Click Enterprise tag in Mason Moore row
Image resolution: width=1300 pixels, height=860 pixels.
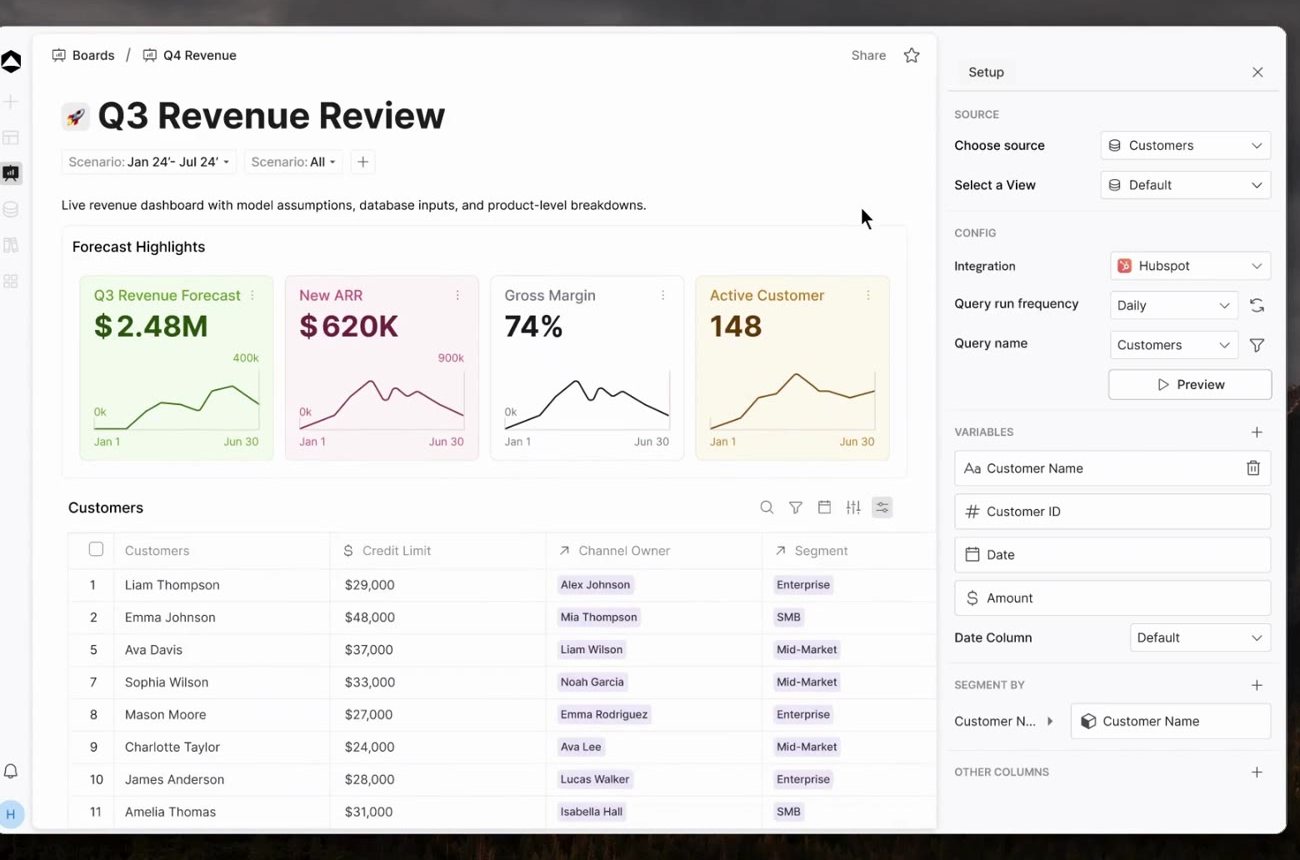point(803,714)
